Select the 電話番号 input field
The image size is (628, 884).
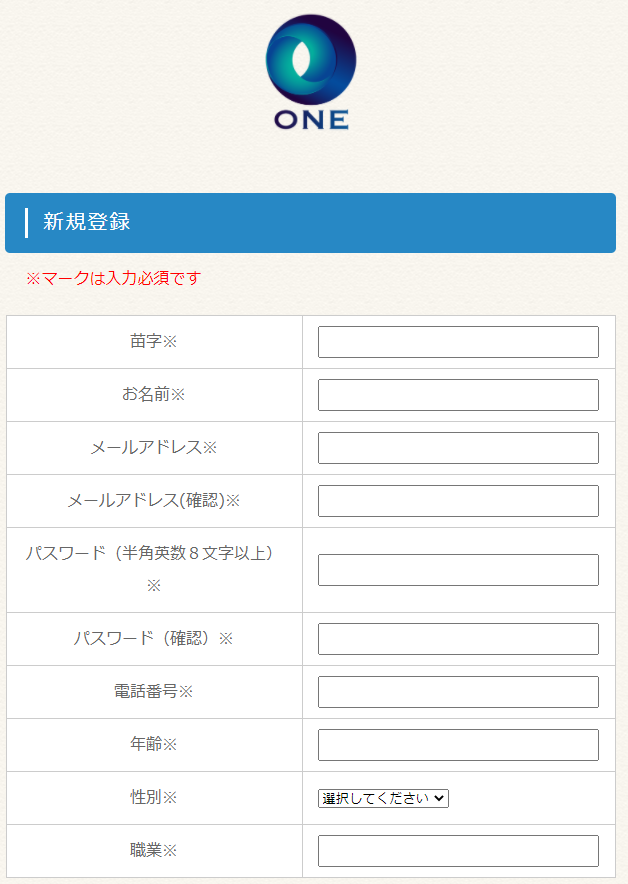pyautogui.click(x=458, y=692)
